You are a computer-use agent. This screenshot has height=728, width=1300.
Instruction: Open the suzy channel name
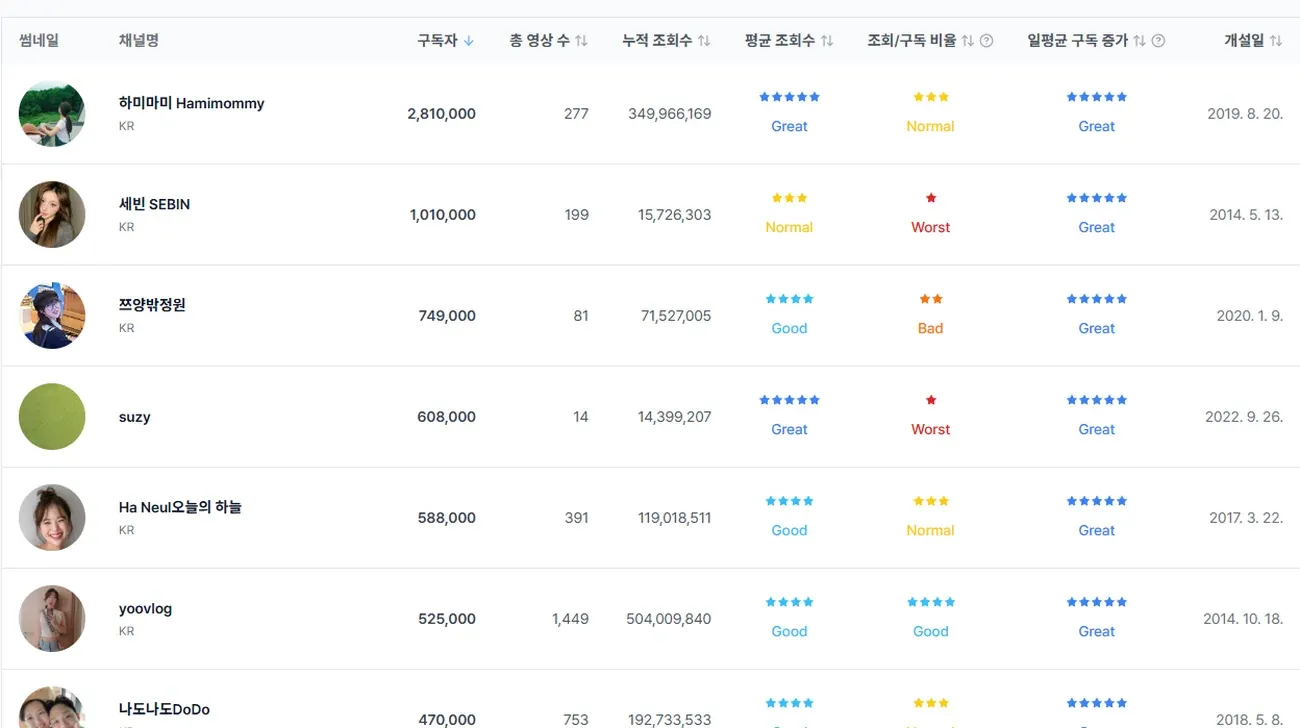[x=134, y=417]
